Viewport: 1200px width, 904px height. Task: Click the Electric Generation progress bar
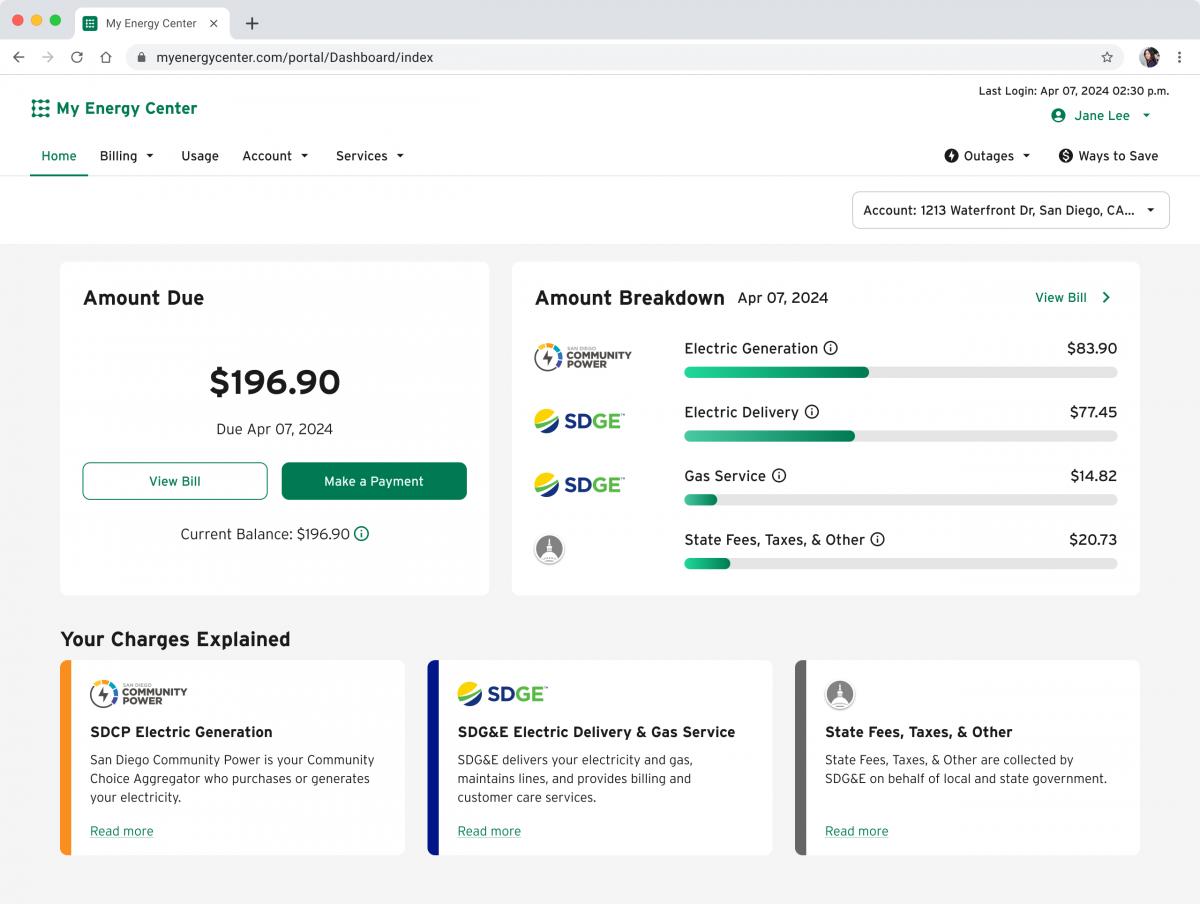point(900,372)
